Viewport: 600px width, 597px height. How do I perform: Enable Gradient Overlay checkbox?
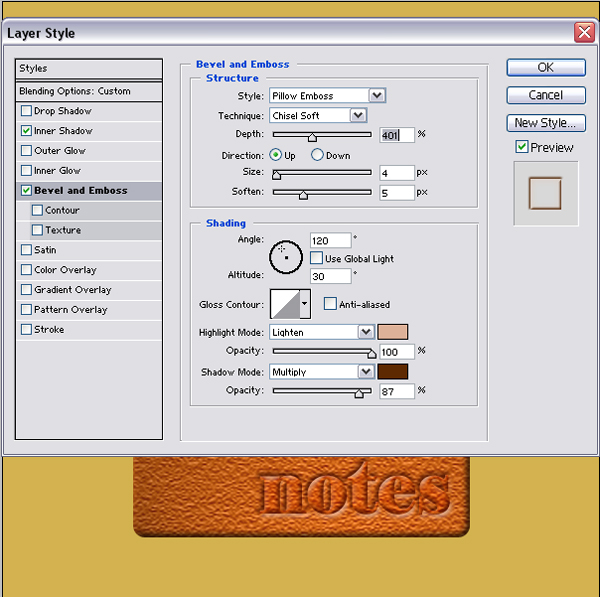(x=26, y=290)
